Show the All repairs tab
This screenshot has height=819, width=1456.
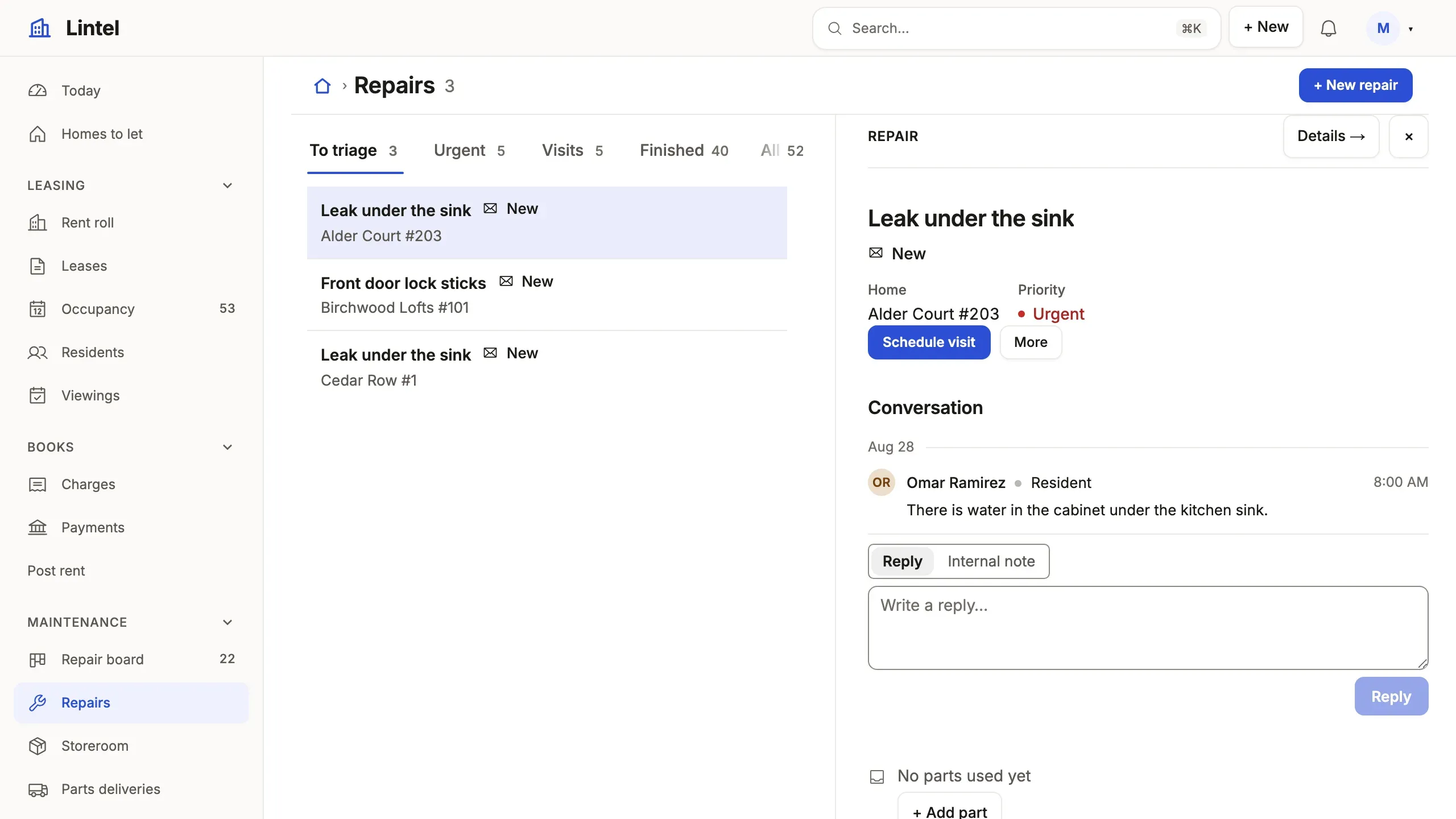coord(782,151)
